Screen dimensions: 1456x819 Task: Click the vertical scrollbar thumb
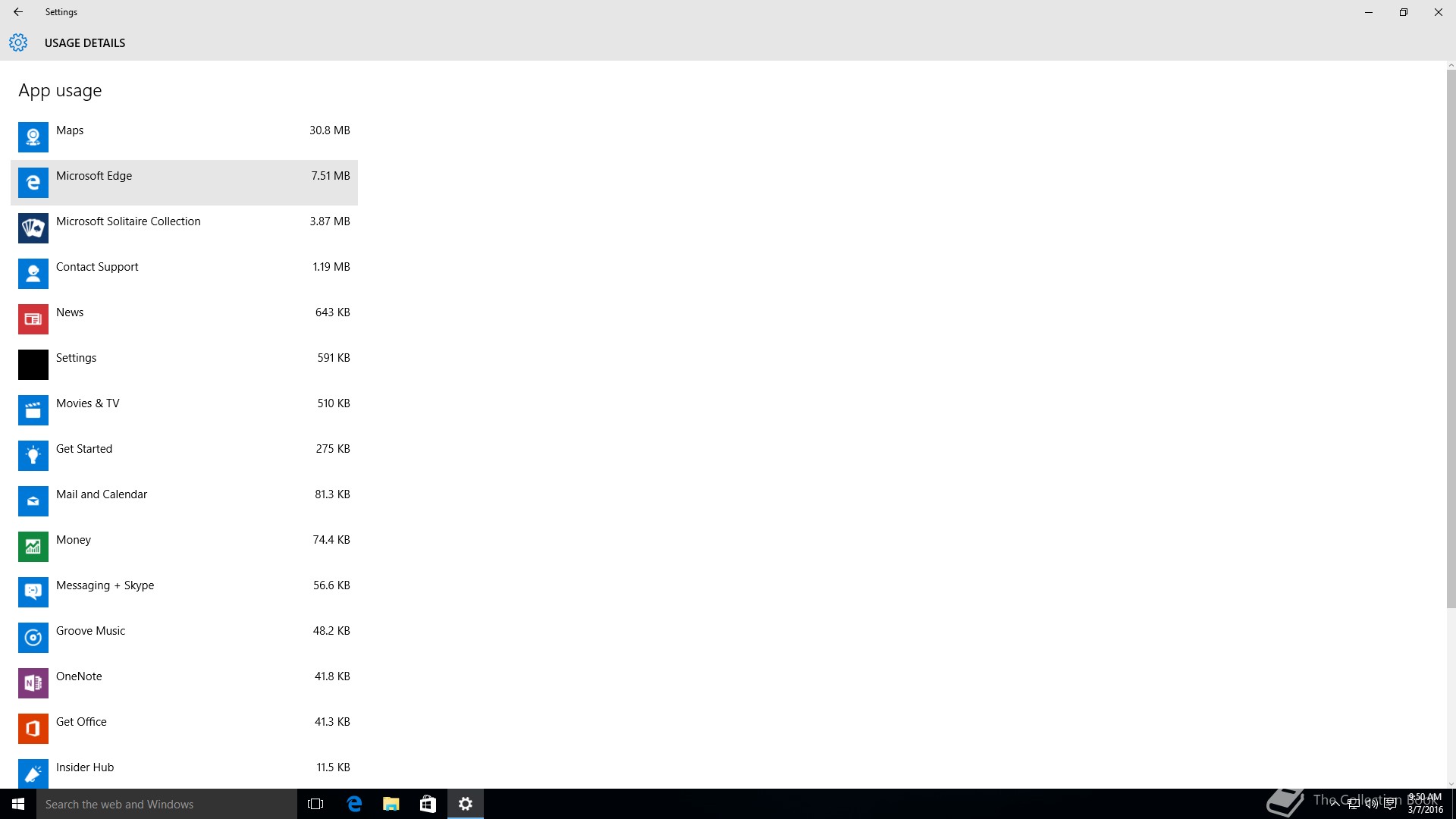(1451, 339)
